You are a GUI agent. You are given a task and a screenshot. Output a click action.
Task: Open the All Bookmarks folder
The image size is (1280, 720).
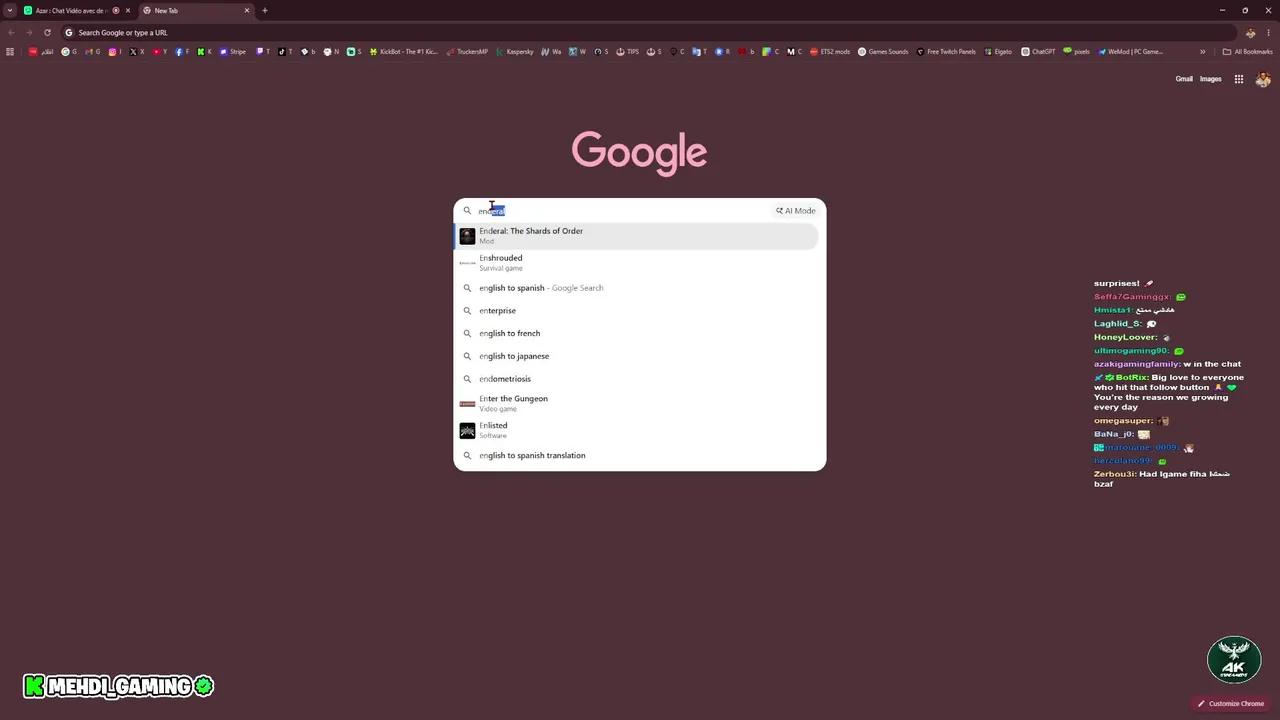click(x=1247, y=52)
